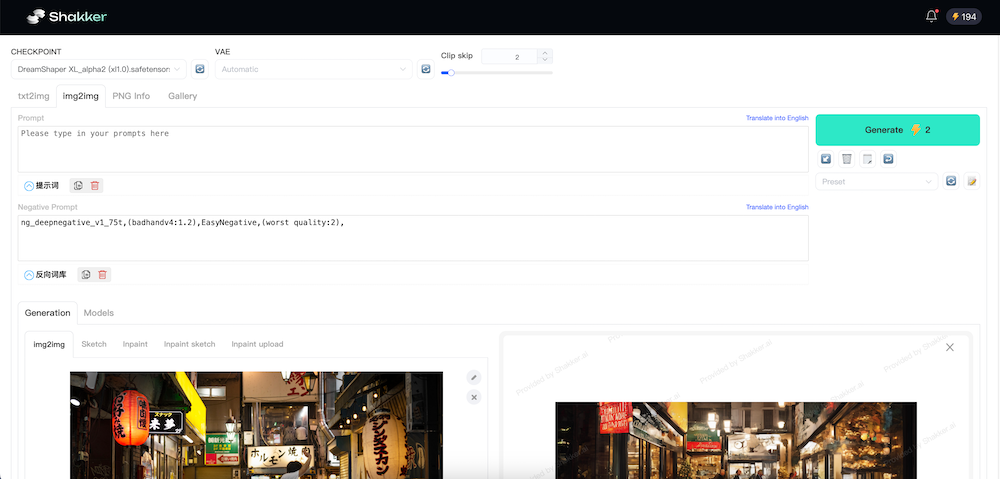The image size is (1000, 479).
Task: Open the Checkpoint dropdown
Action: click(98, 69)
